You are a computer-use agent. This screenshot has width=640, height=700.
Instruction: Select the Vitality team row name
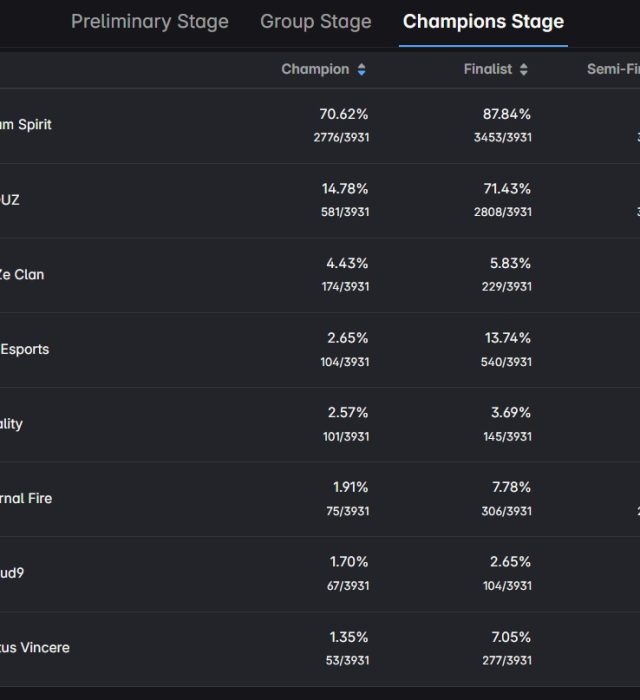11,424
